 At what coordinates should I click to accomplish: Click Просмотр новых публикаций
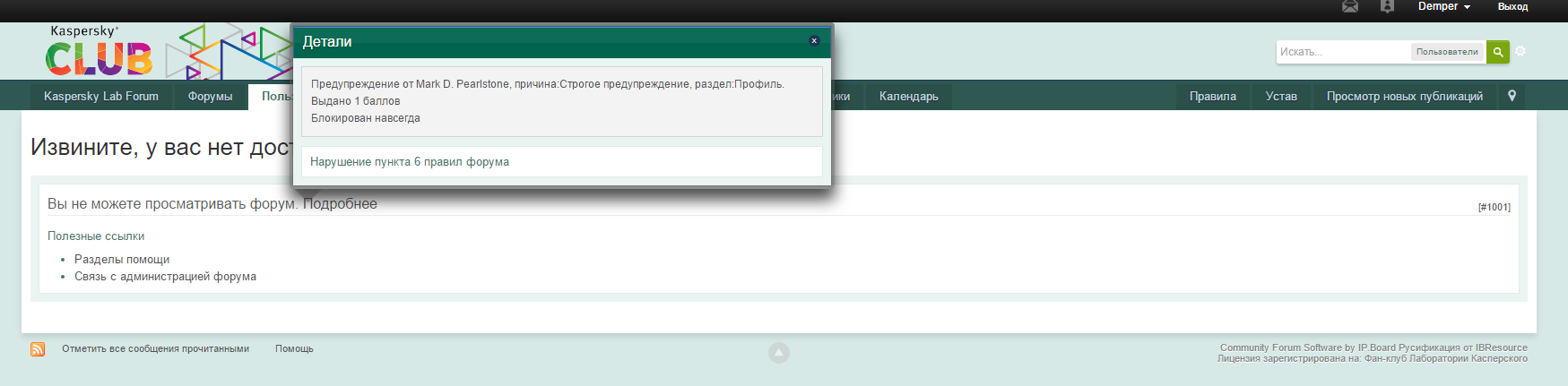(1404, 96)
